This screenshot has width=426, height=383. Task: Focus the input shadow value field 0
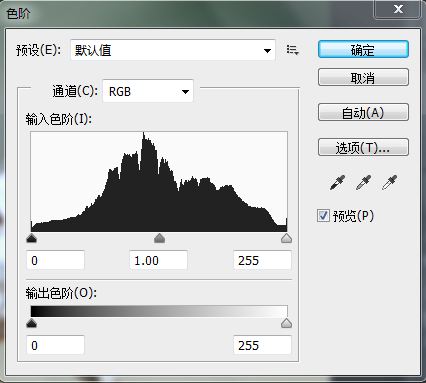pyautogui.click(x=55, y=260)
